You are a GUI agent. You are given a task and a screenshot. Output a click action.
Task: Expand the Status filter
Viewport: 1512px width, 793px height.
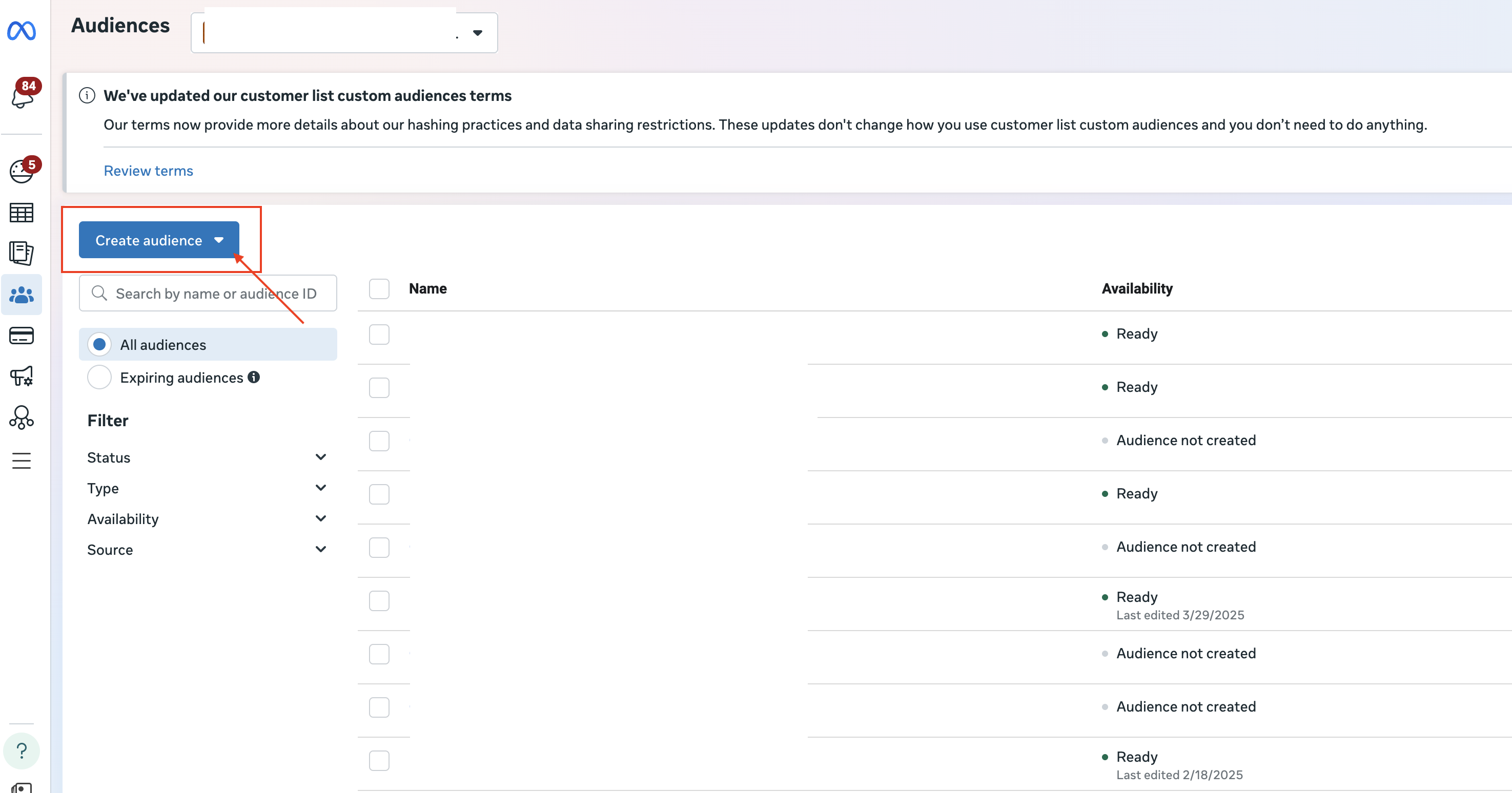(207, 457)
